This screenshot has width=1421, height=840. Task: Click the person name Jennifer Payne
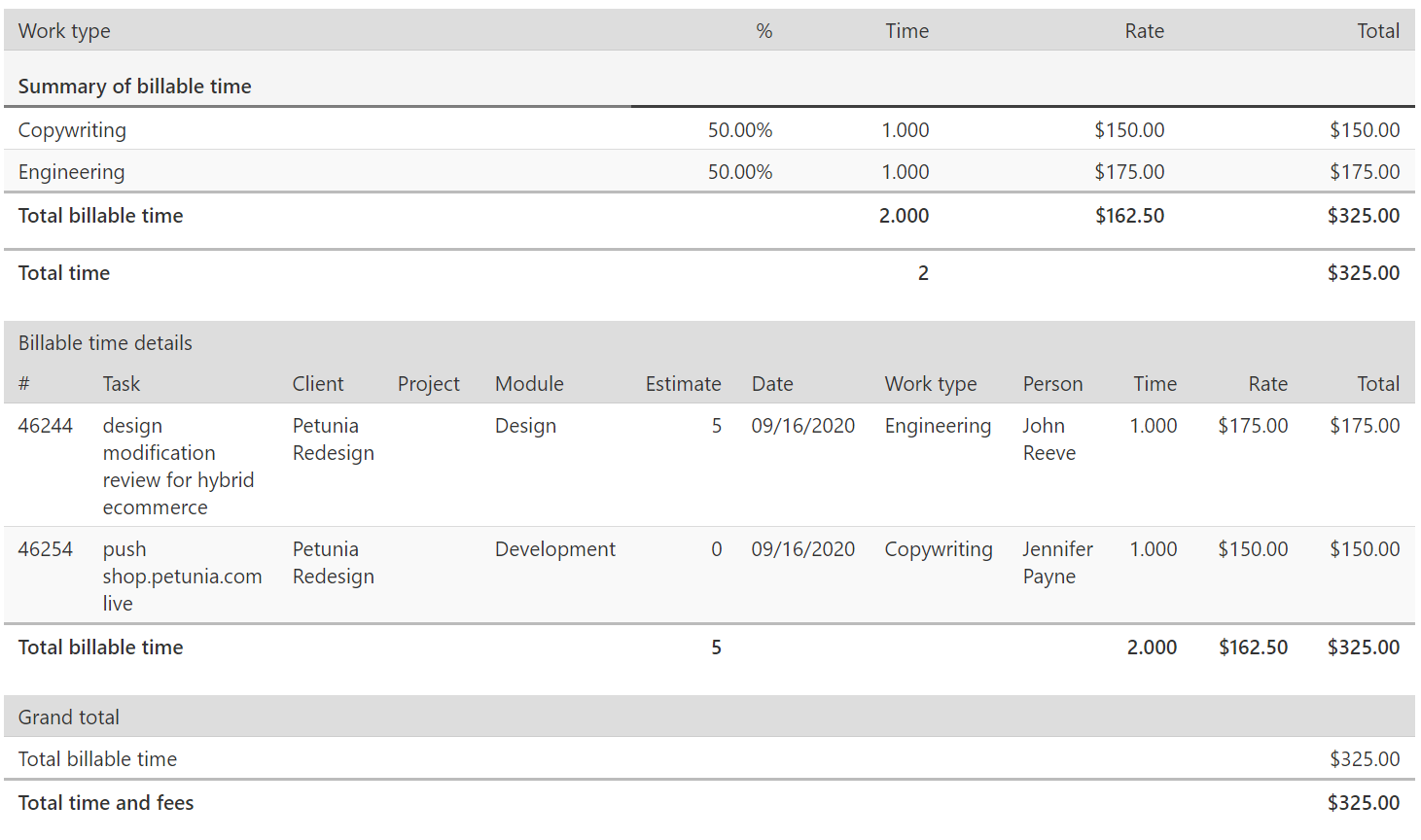[x=1057, y=563]
